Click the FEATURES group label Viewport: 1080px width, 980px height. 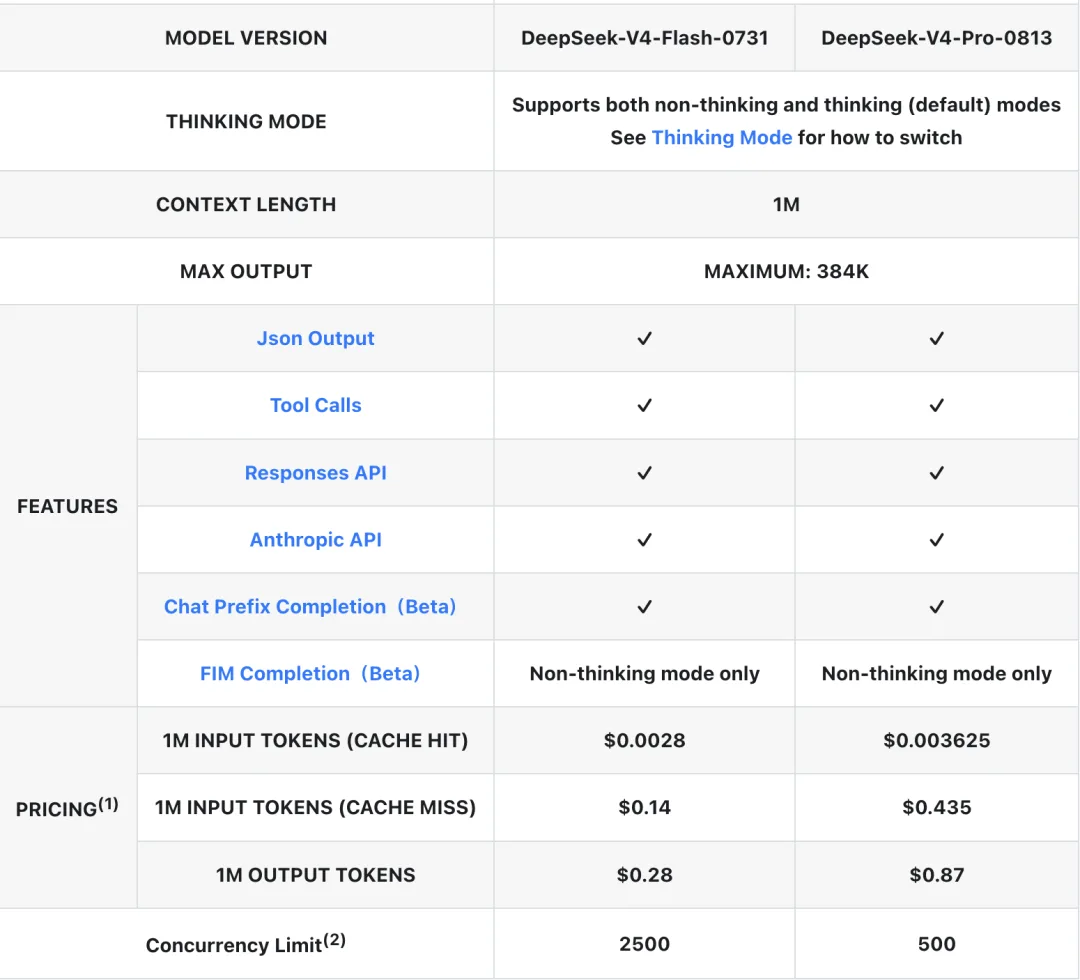tap(68, 506)
